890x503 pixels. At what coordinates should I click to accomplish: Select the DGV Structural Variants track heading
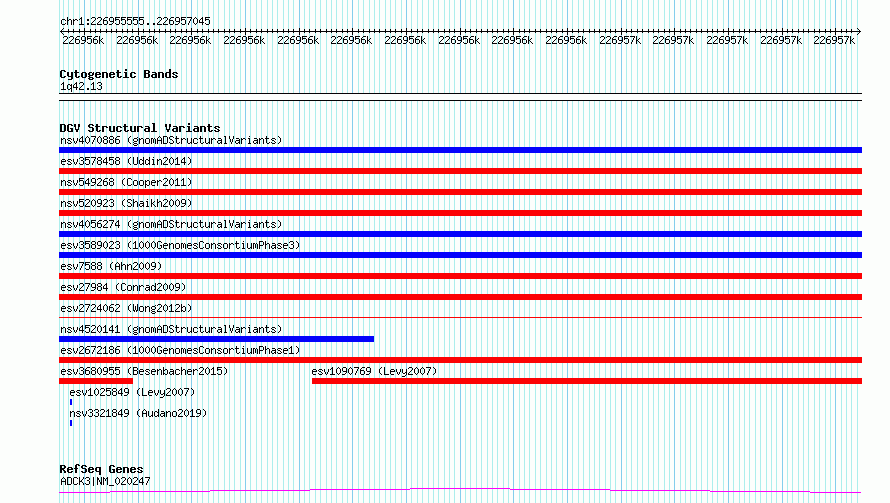[x=140, y=128]
